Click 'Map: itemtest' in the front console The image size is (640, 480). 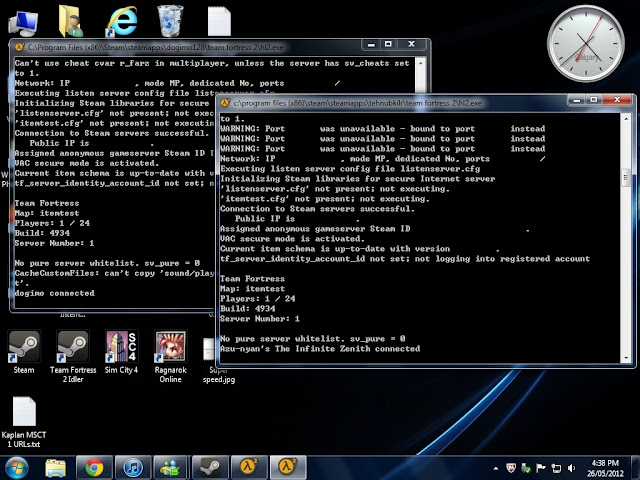tap(252, 289)
